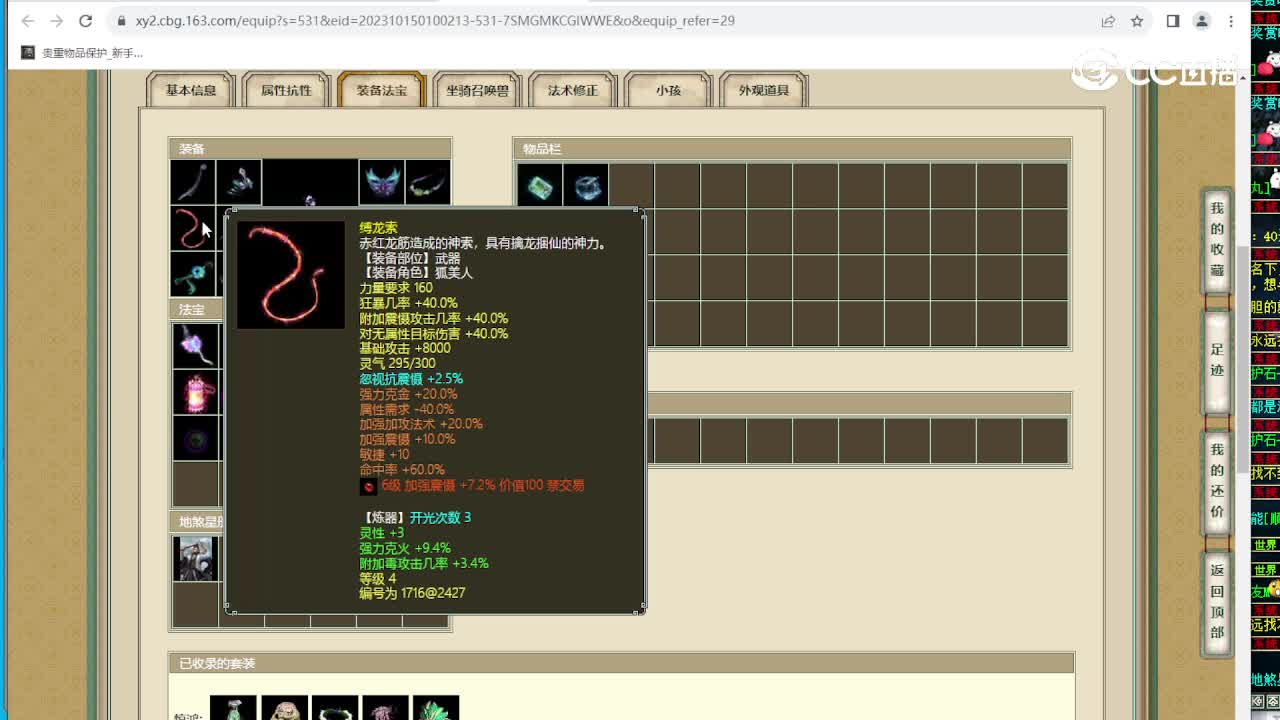Viewport: 1280px width, 720px height.
Task: Click 狂暴几率 +40.0% stat line
Action: (408, 303)
